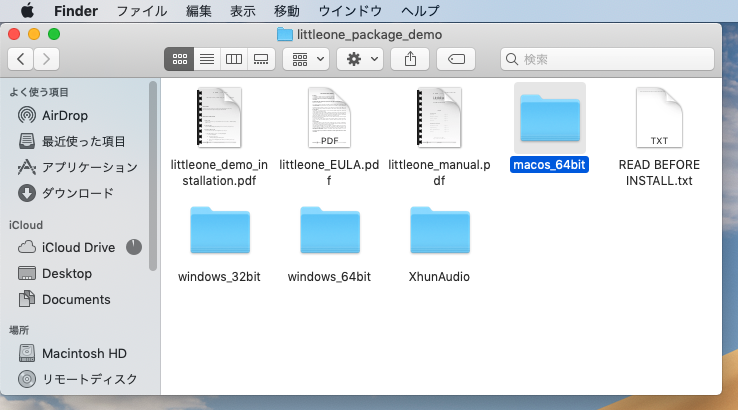This screenshot has height=410, width=738.
Task: Click the edit tags button
Action: (x=456, y=59)
